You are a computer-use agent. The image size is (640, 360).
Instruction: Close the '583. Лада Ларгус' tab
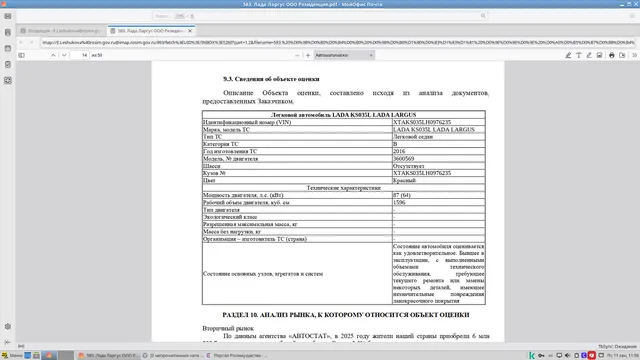(190, 31)
